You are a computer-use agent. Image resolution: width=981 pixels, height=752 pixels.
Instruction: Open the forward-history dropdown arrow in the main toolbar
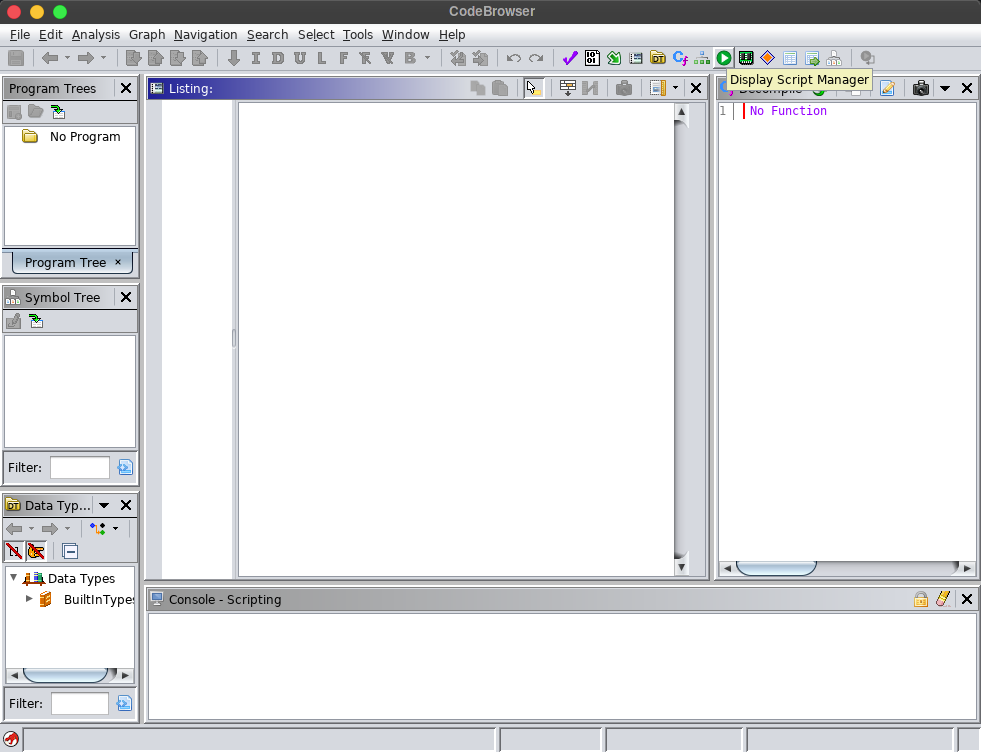(x=104, y=58)
